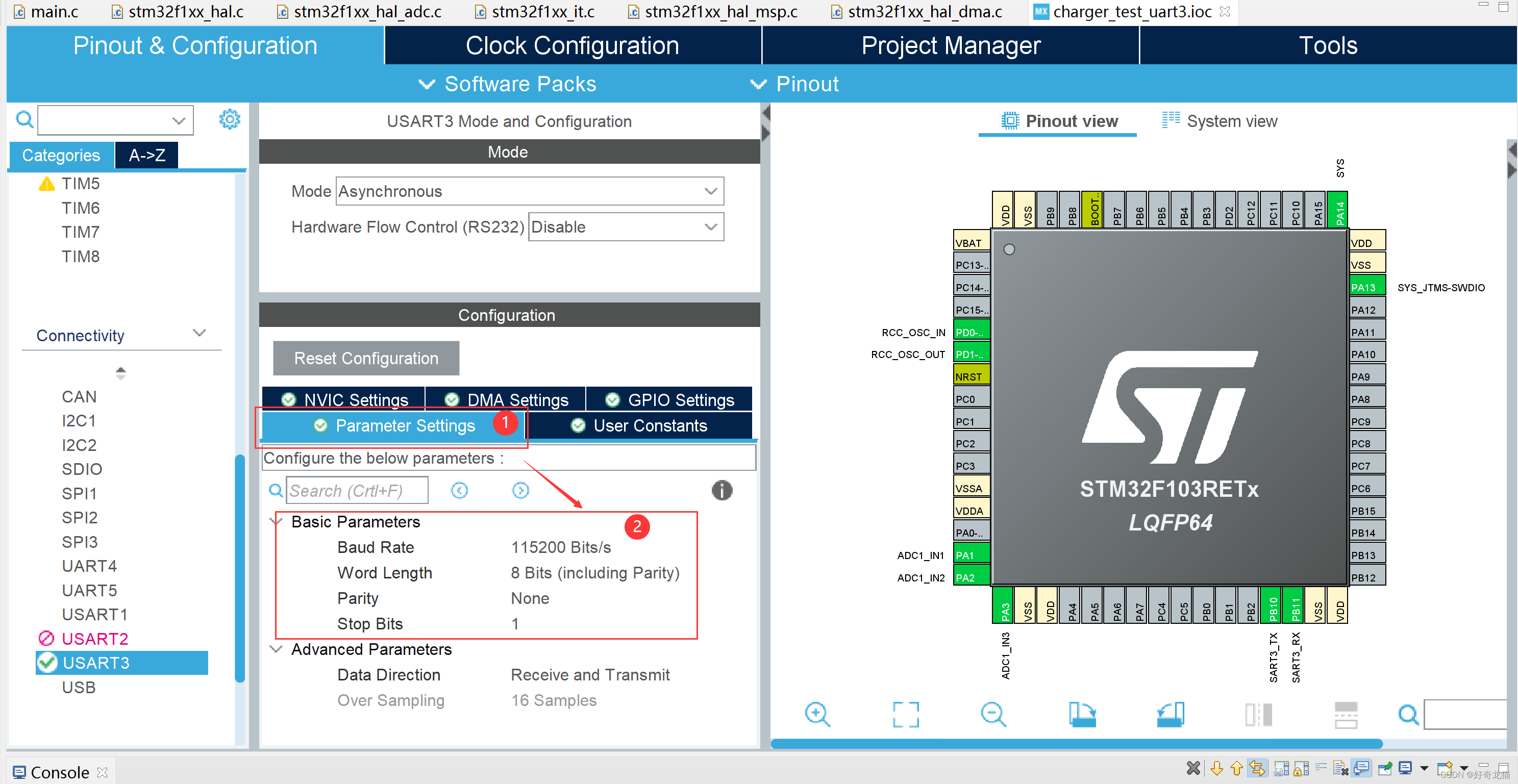The image size is (1518, 784).
Task: Click the pin search input field
Action: (1465, 715)
